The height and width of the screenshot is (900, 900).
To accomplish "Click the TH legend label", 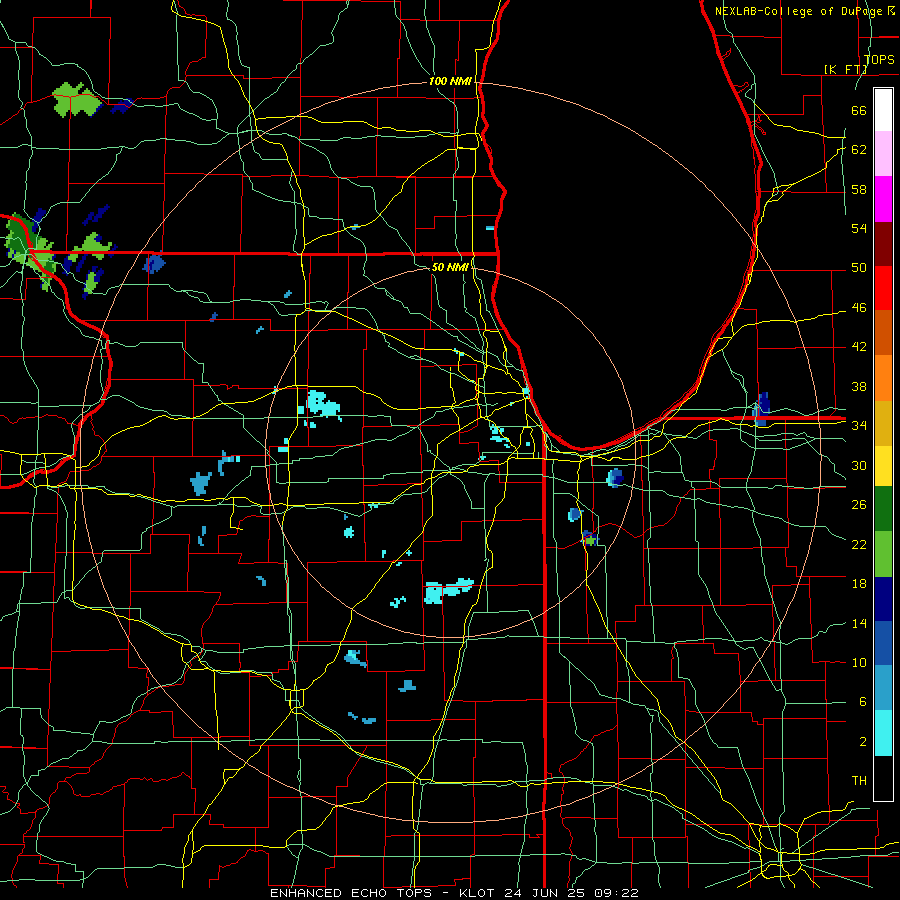I will (859, 781).
